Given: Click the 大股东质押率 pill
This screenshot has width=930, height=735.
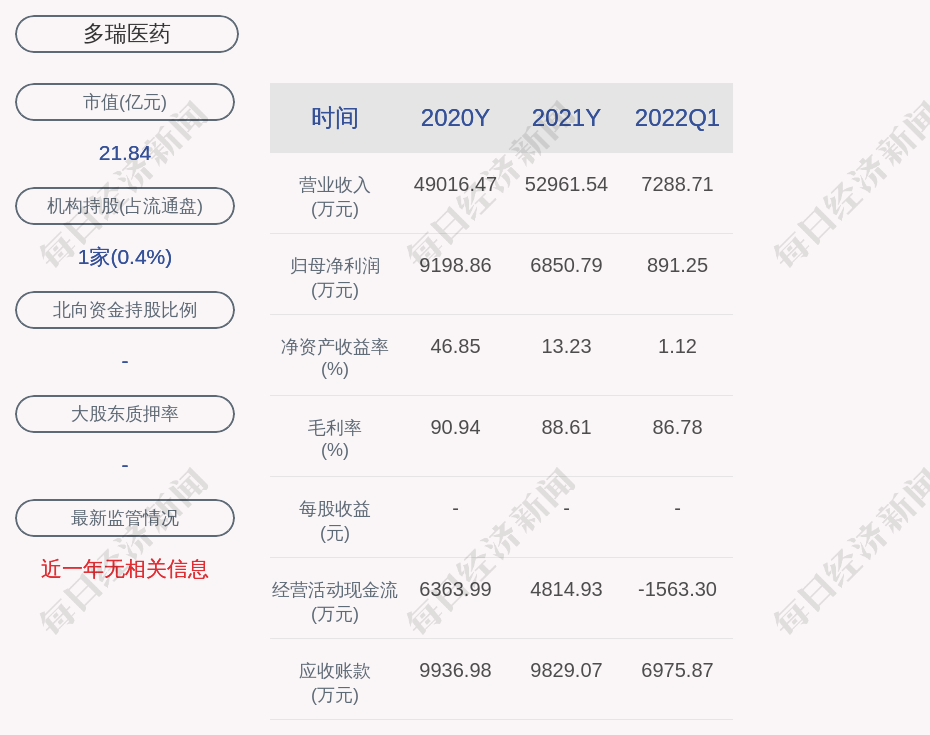Looking at the screenshot, I should (125, 413).
